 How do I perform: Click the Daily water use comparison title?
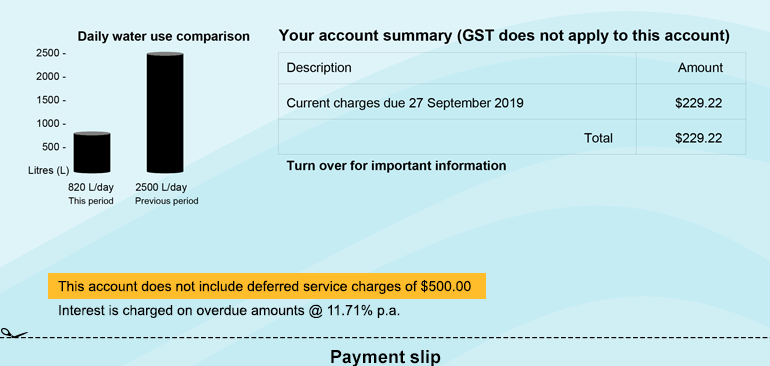click(x=164, y=36)
